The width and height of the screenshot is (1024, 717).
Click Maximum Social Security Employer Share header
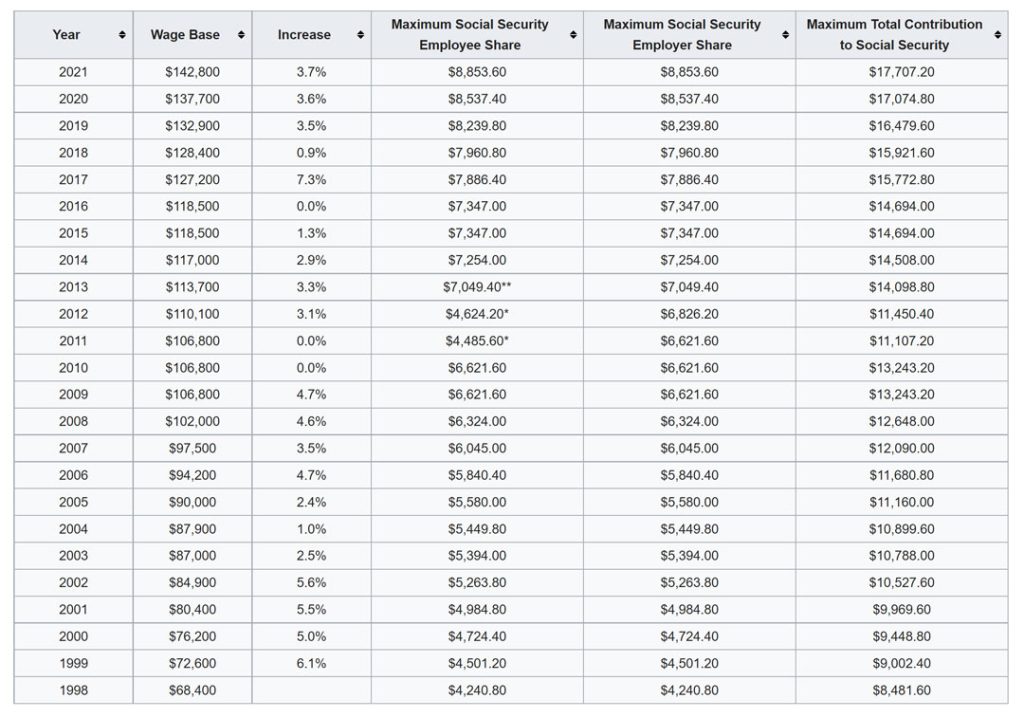(x=682, y=35)
